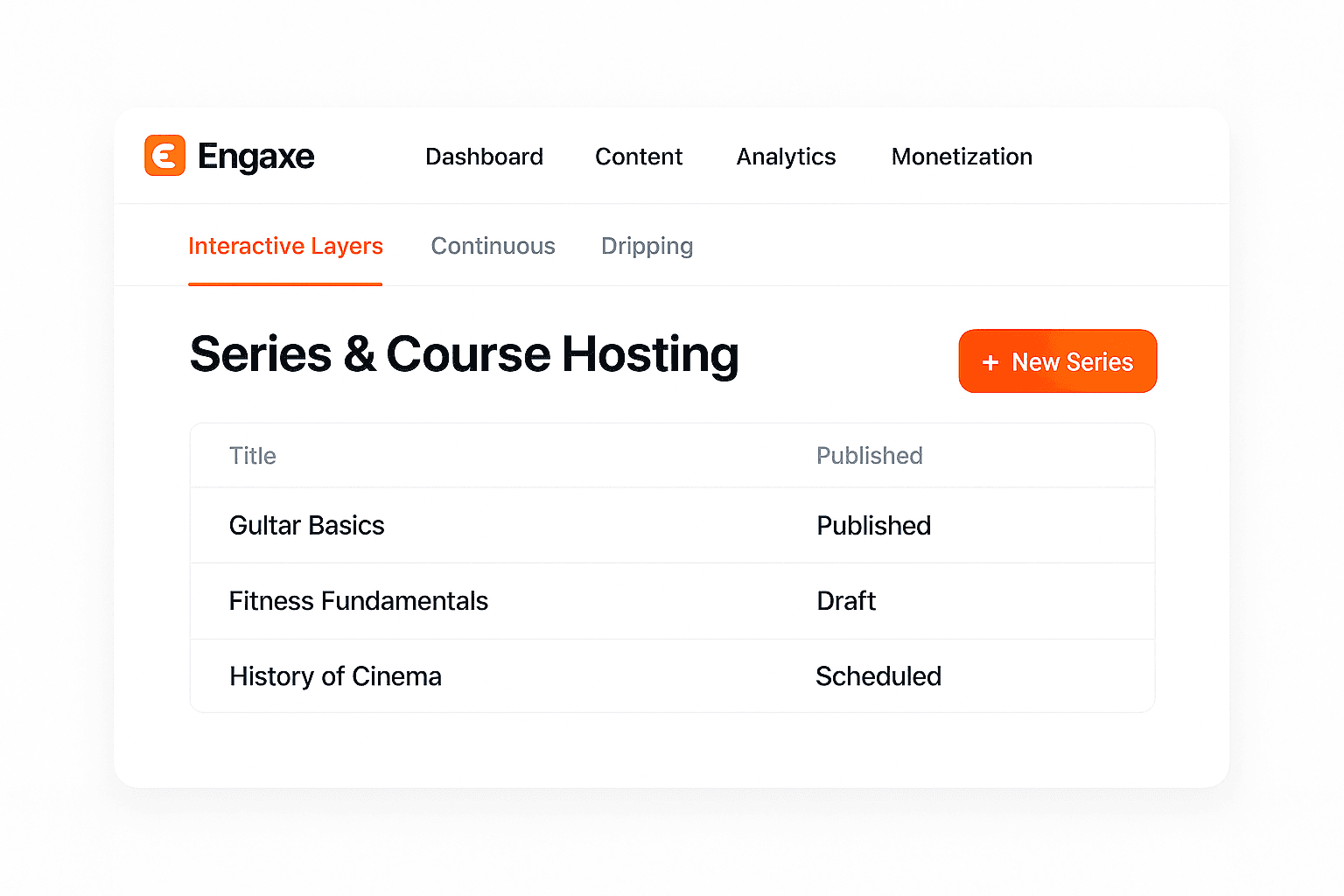
Task: Click the Series & Course Hosting heading
Action: [x=464, y=354]
